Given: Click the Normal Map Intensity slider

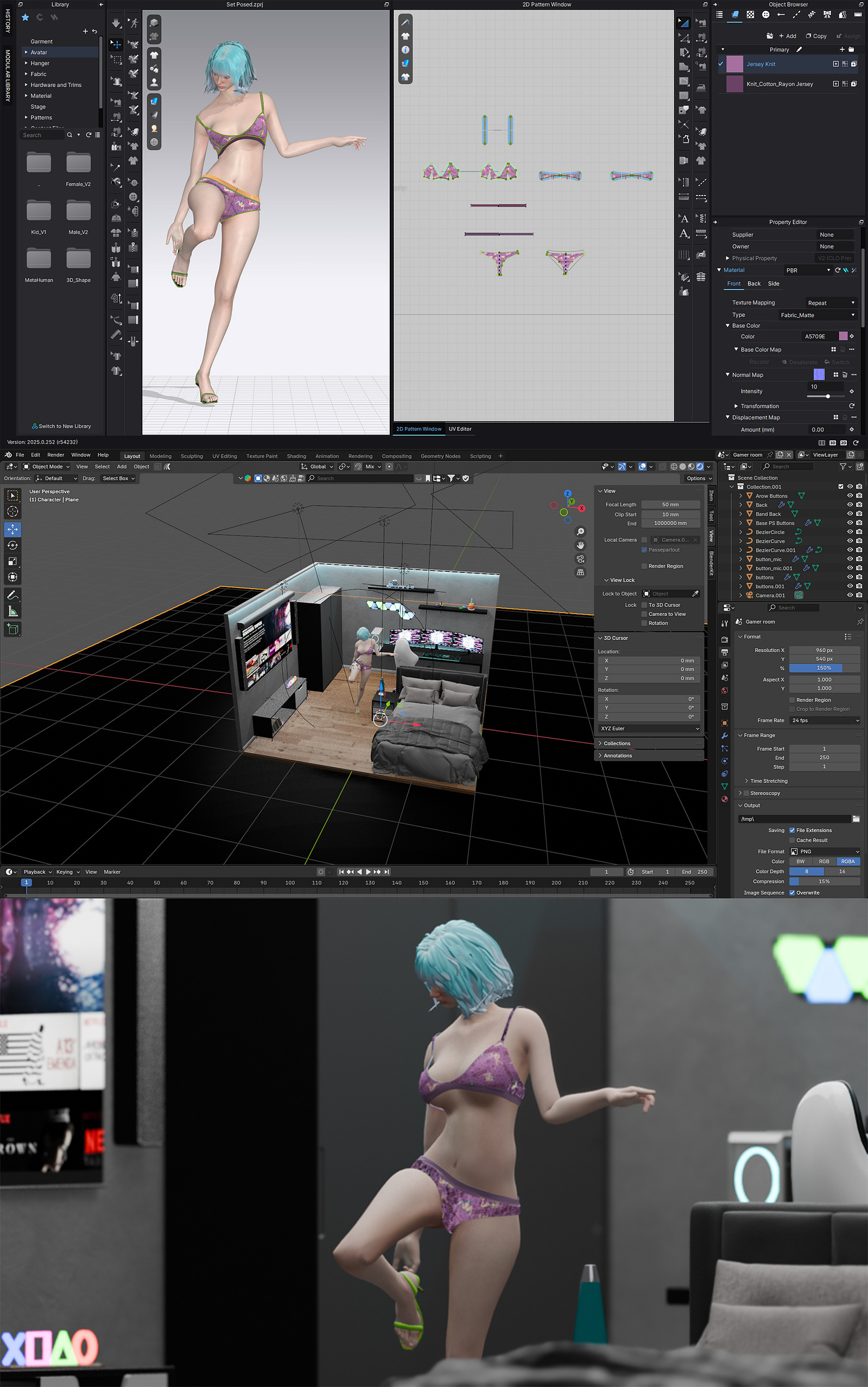Looking at the screenshot, I should click(x=827, y=396).
